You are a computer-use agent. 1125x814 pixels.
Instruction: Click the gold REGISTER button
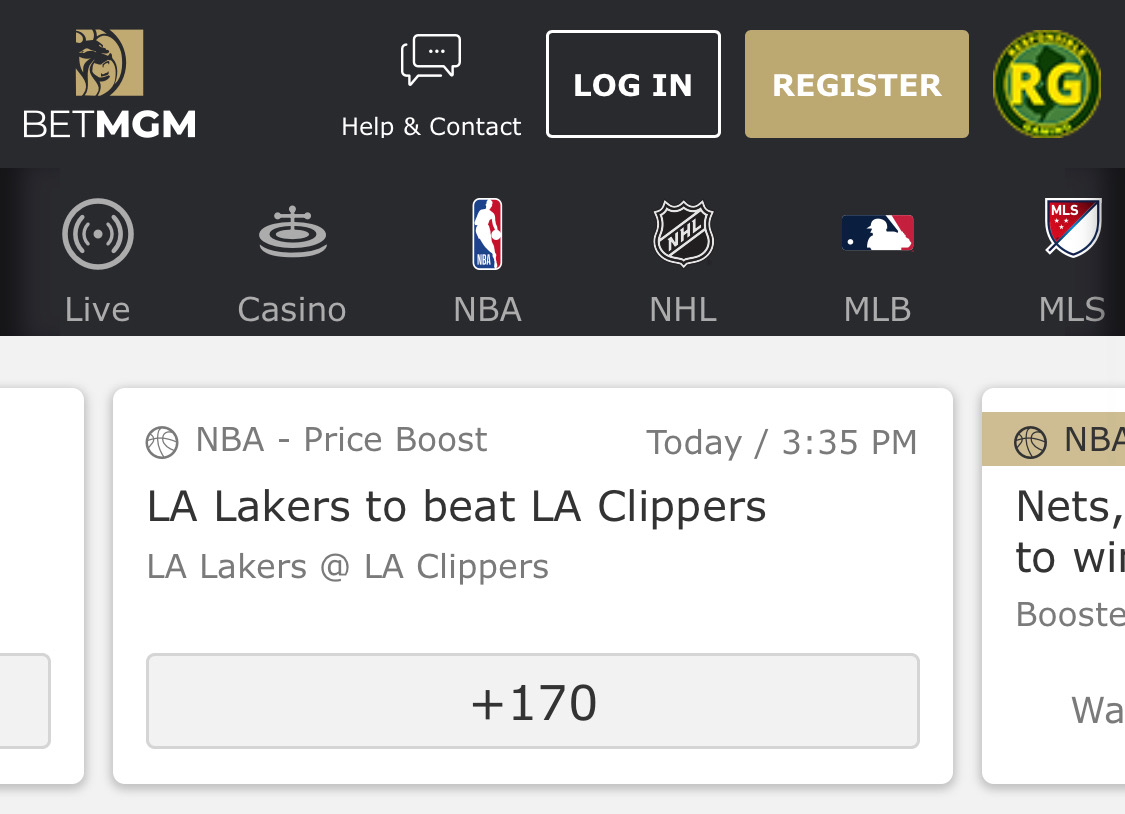click(x=857, y=84)
